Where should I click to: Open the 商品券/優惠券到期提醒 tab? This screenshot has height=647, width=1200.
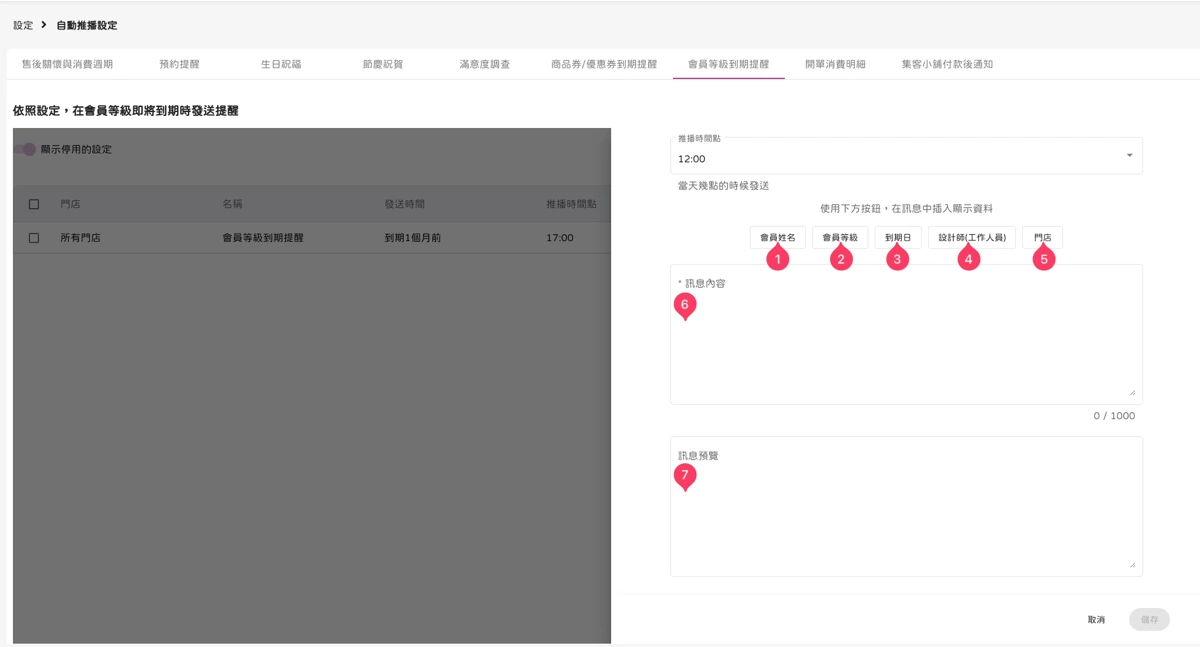(604, 64)
